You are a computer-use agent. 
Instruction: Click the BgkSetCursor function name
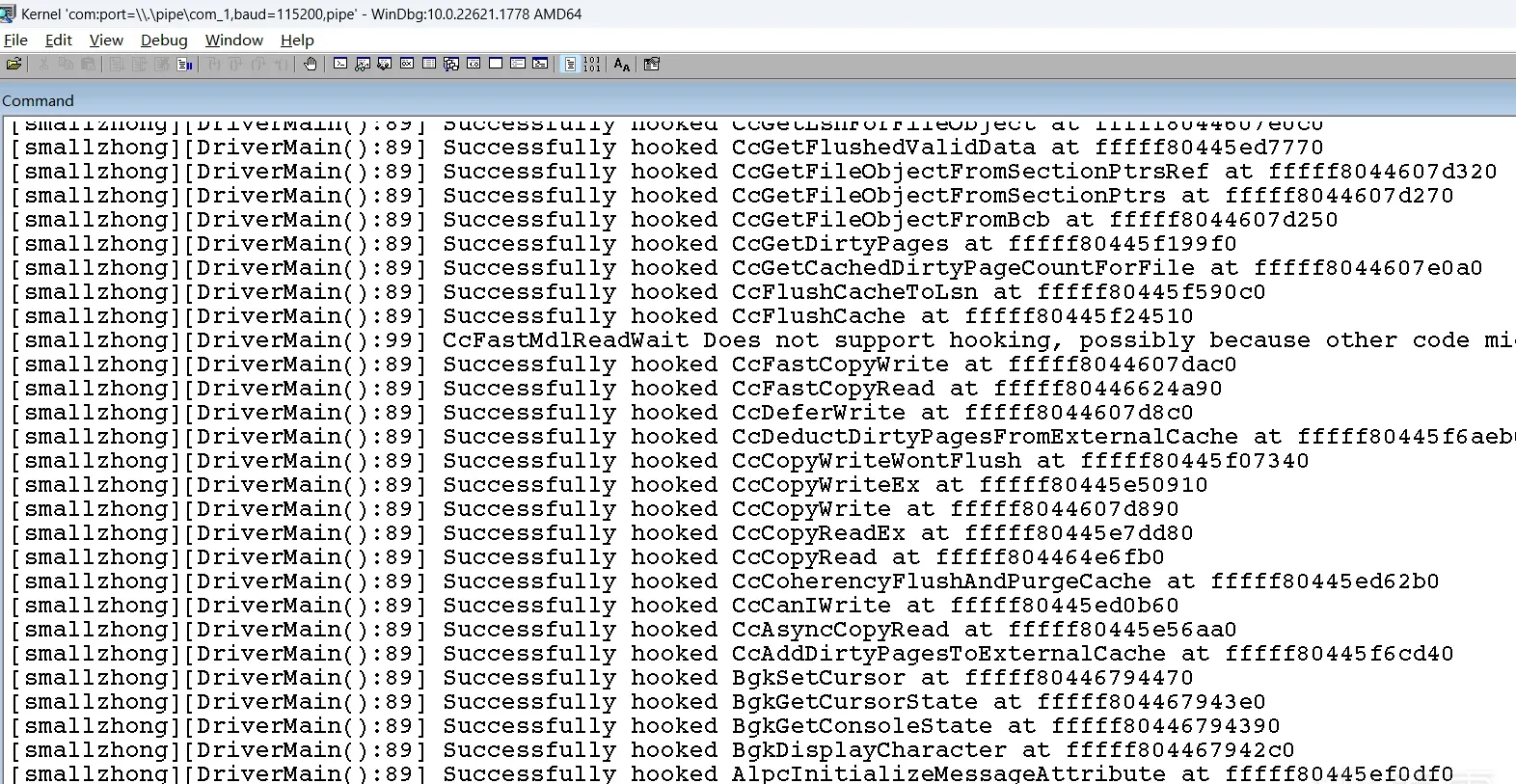[x=819, y=678]
